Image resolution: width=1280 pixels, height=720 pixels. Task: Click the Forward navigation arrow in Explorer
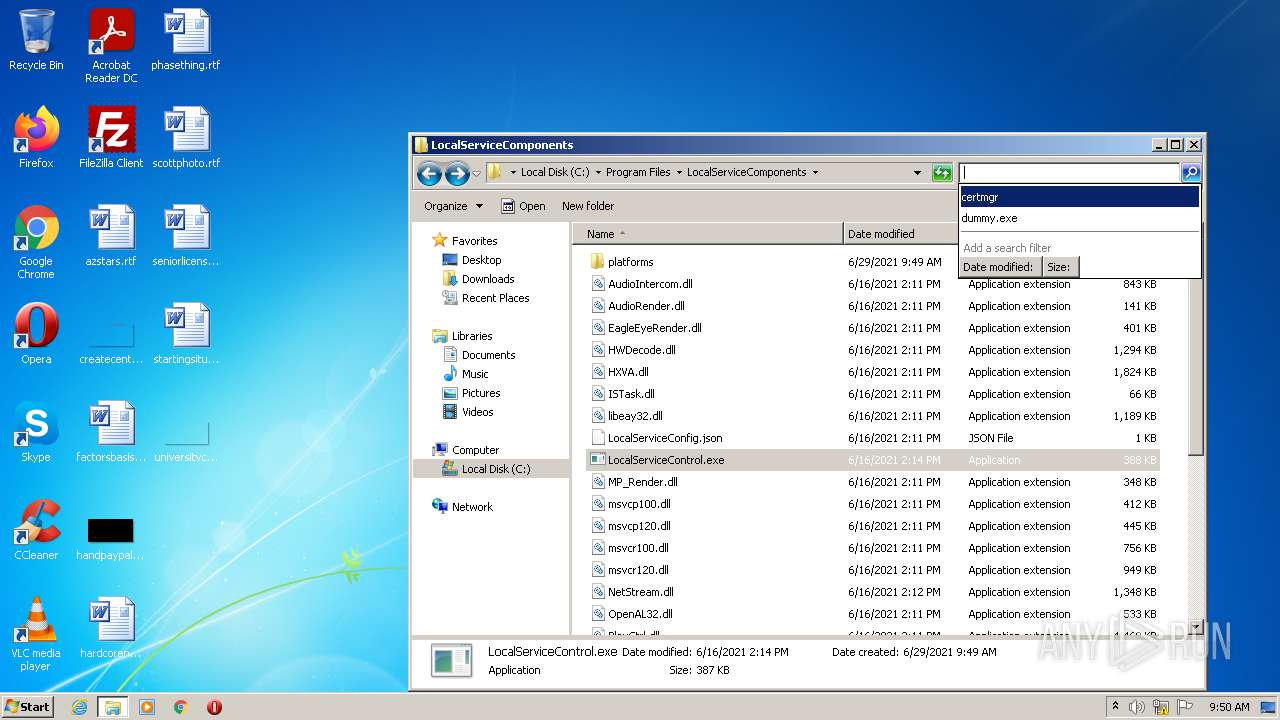pyautogui.click(x=457, y=173)
